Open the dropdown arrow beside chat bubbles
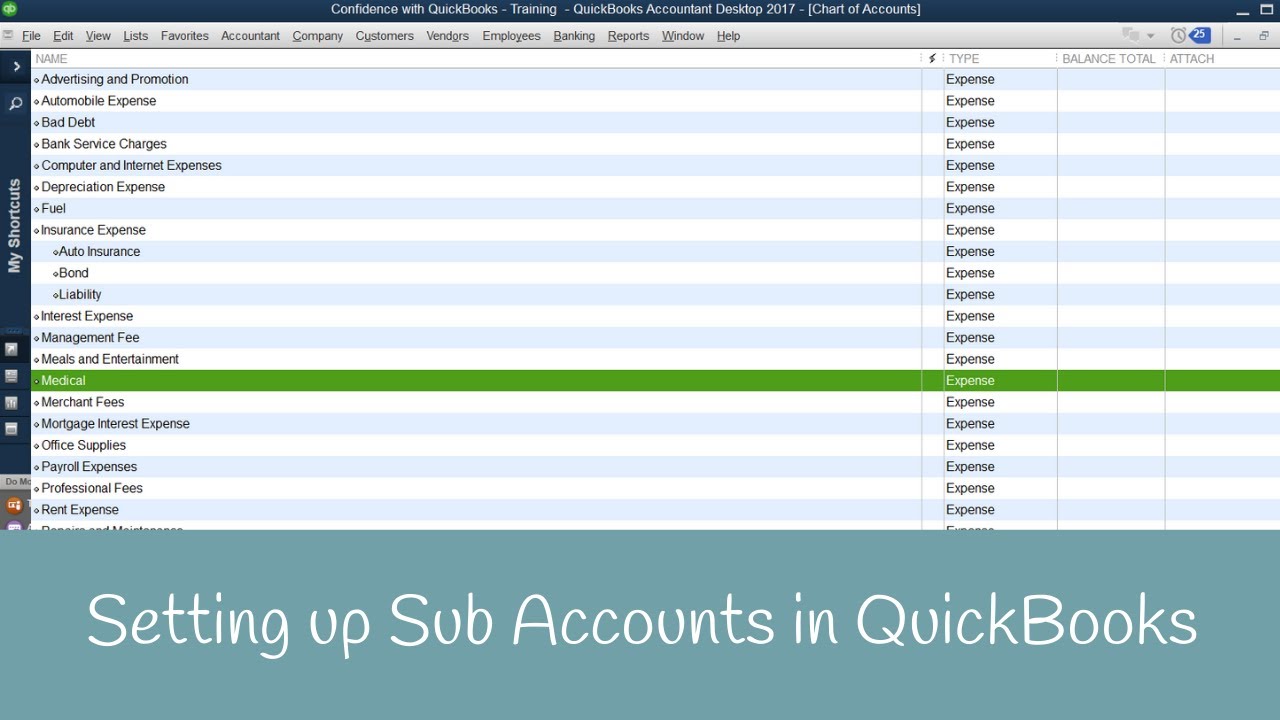This screenshot has width=1280, height=720. click(1150, 36)
